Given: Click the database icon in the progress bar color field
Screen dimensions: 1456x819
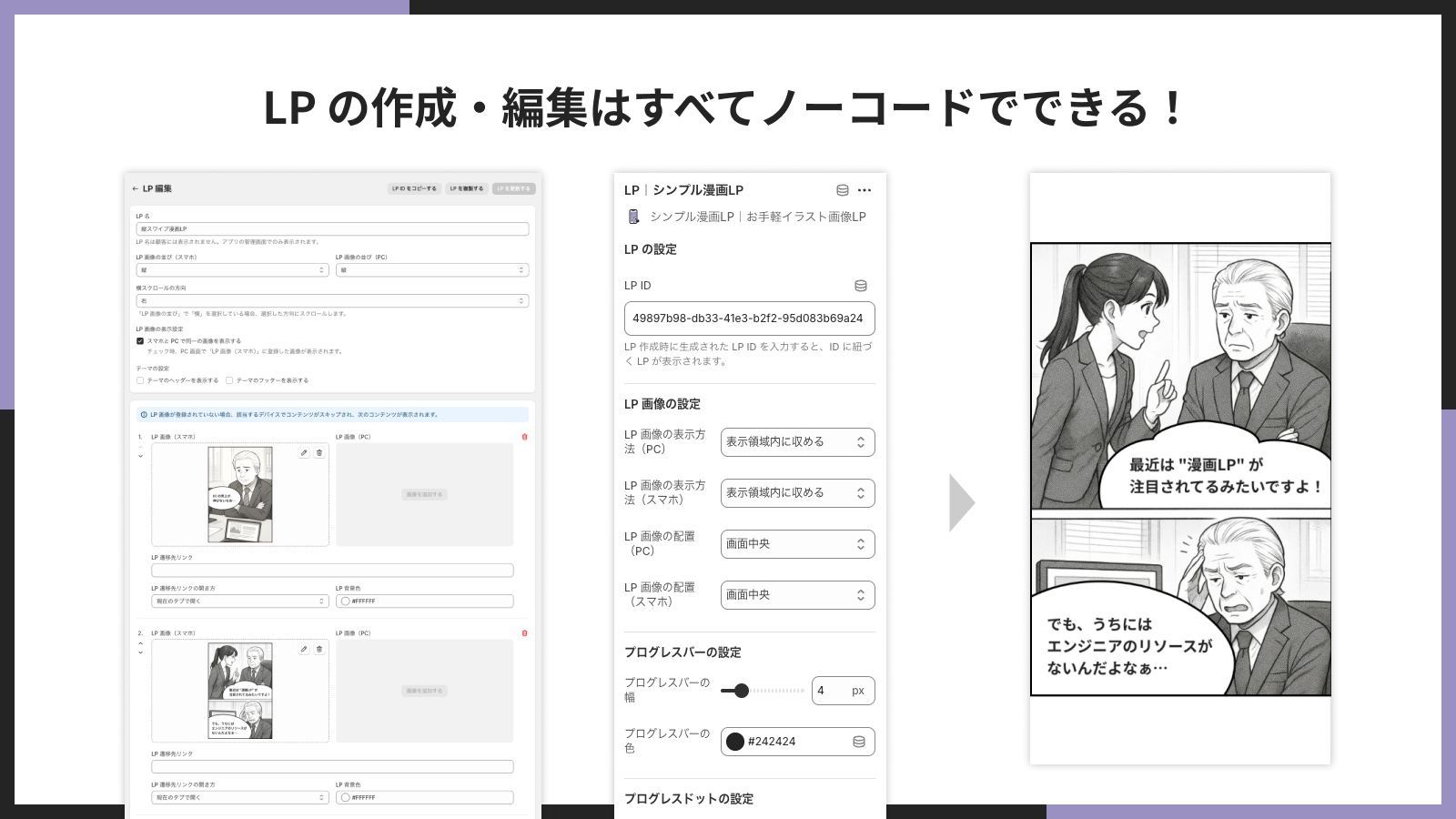Looking at the screenshot, I should (x=858, y=742).
